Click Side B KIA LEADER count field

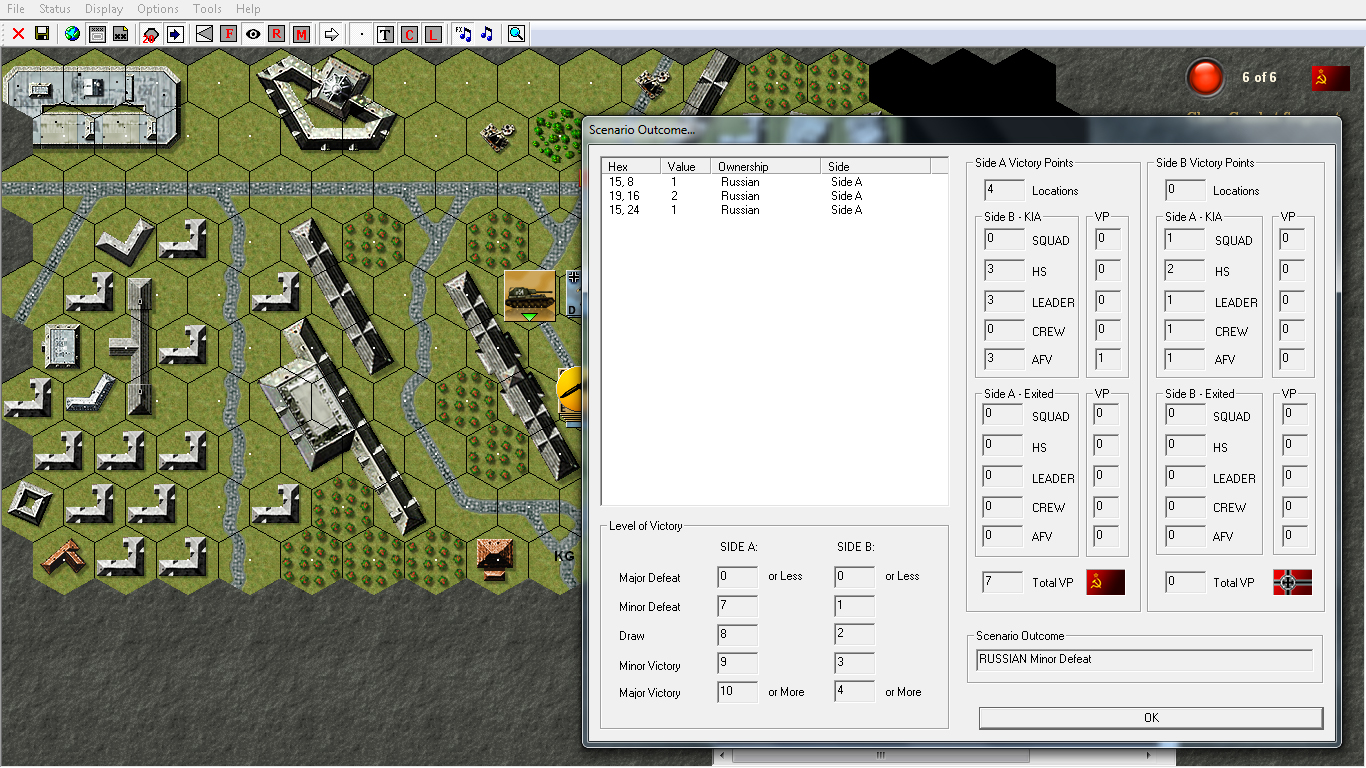[1004, 301]
